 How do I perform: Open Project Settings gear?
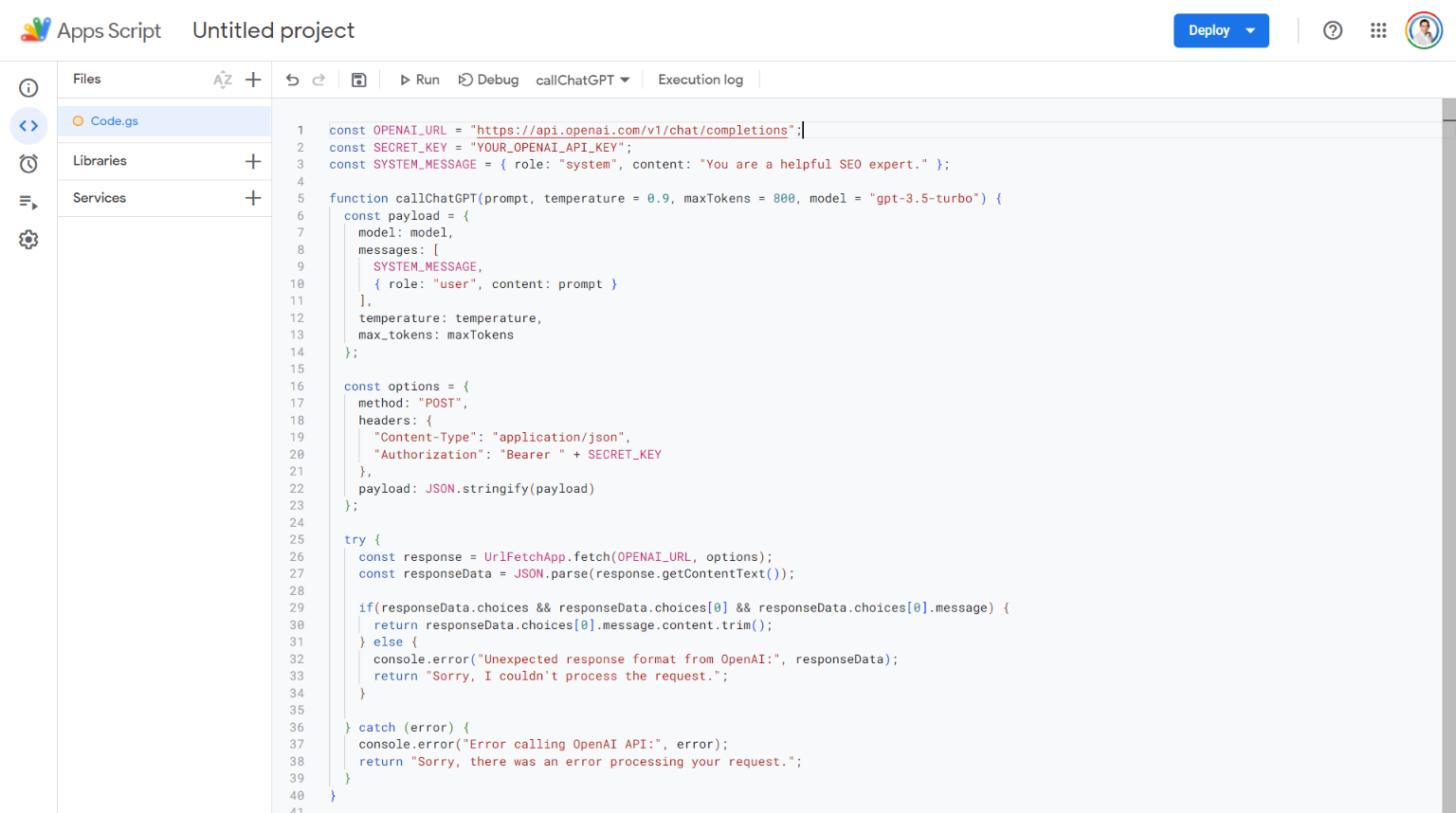click(x=28, y=240)
